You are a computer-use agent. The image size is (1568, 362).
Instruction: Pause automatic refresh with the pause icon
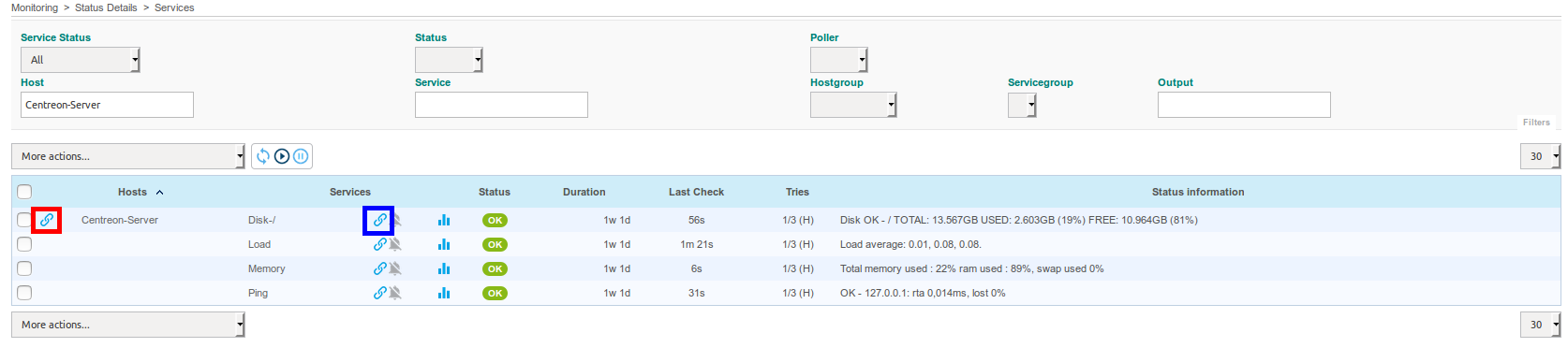pyautogui.click(x=301, y=156)
